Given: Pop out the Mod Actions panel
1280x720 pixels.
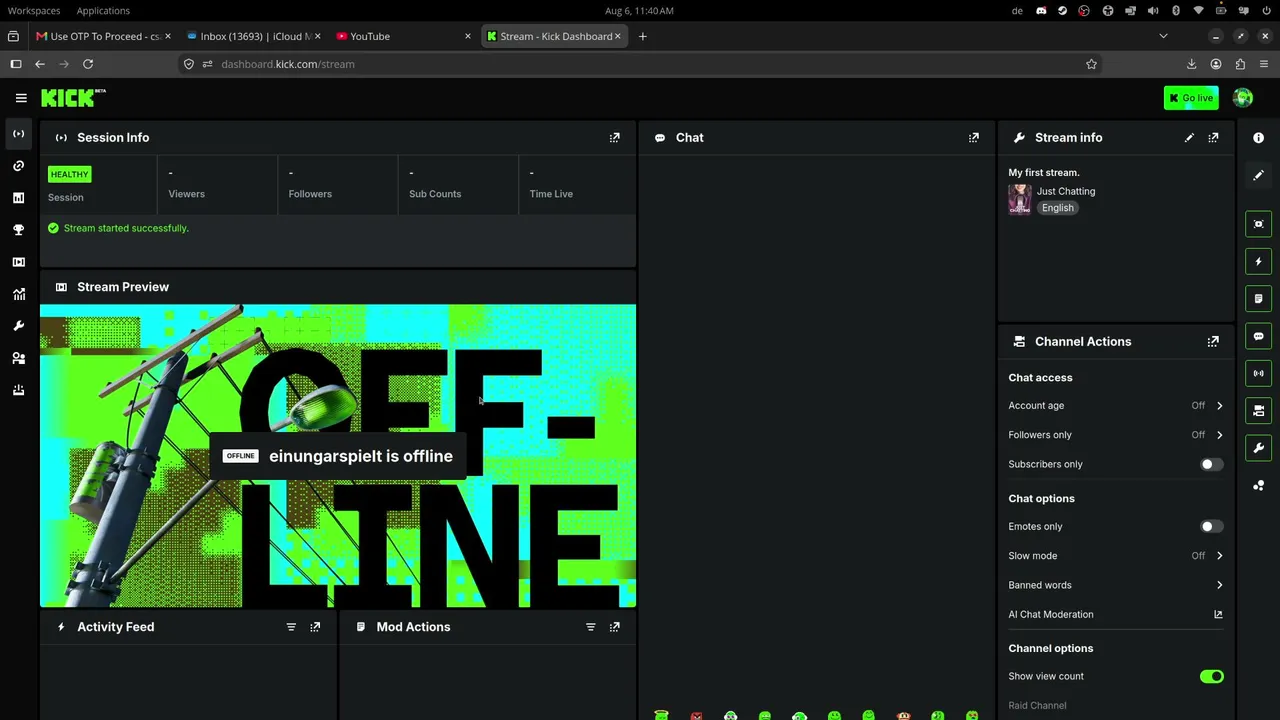Looking at the screenshot, I should click(615, 627).
